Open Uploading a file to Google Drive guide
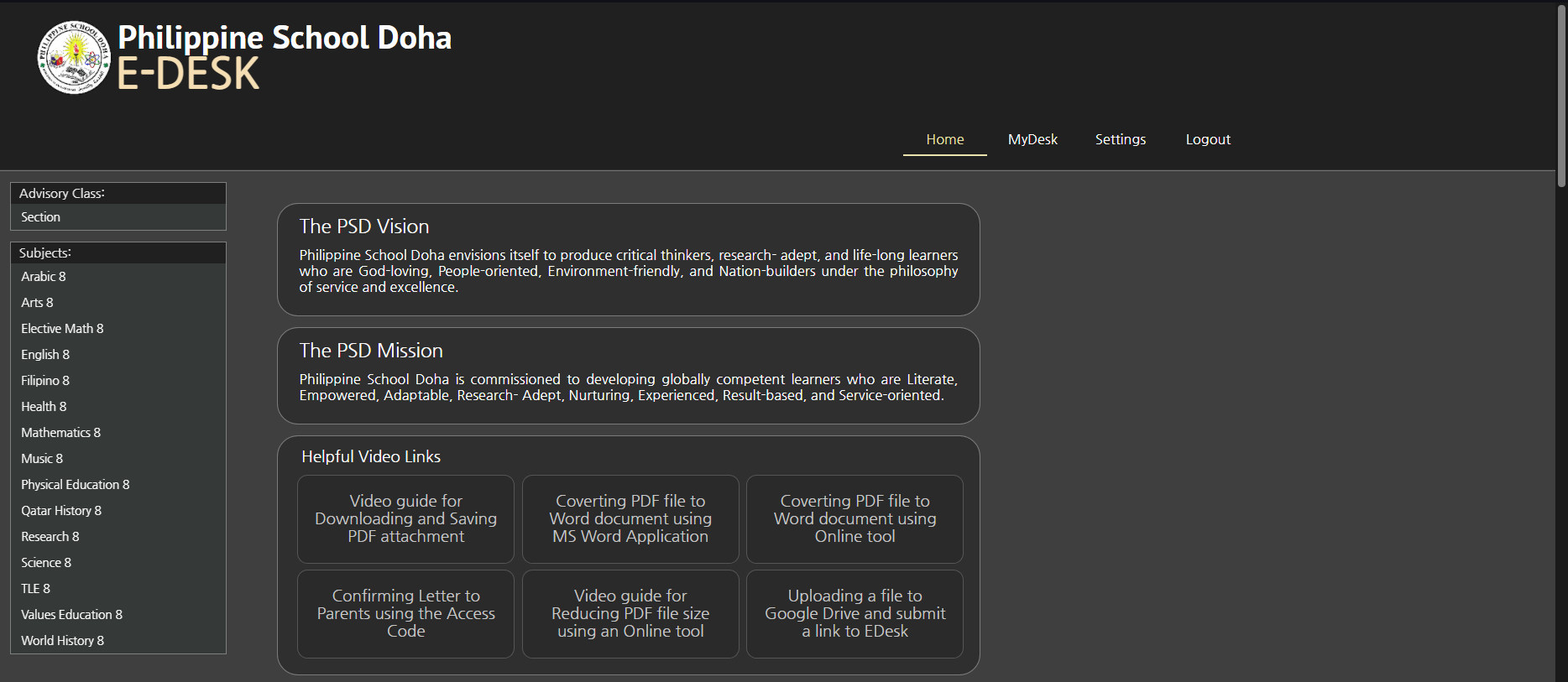This screenshot has width=1568, height=682. click(855, 614)
